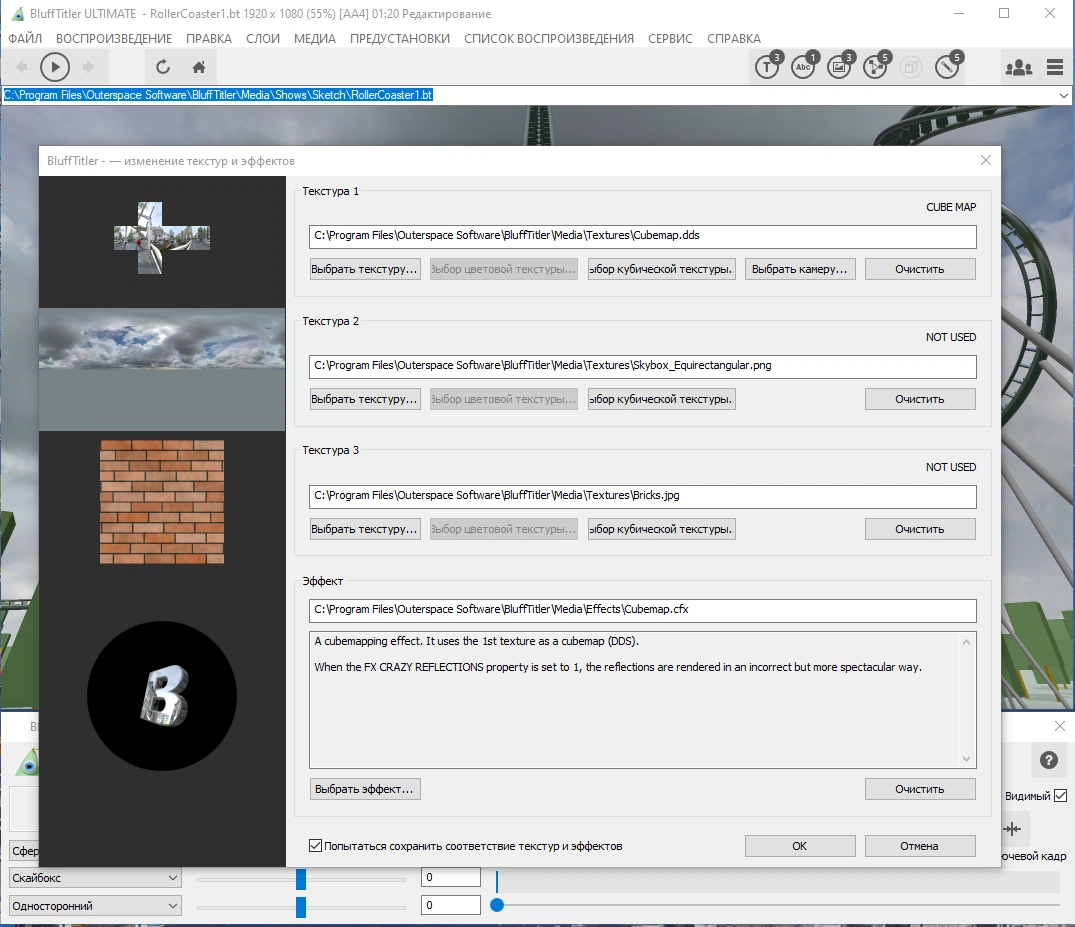
Task: Click Очистить for the effect
Action: (x=920, y=788)
